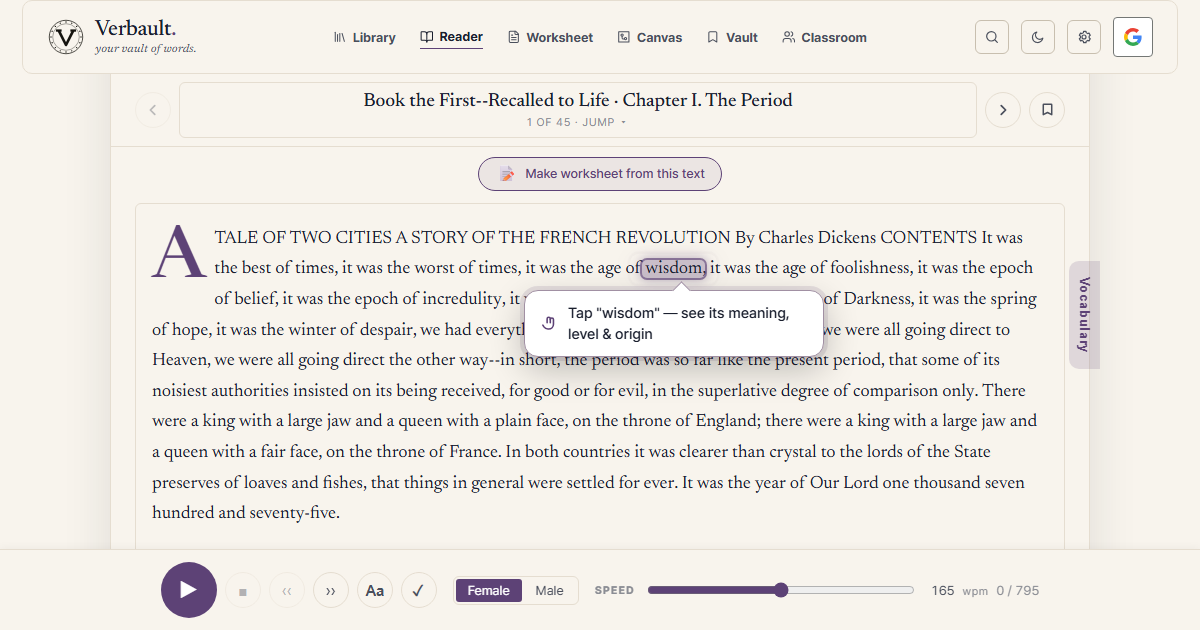
Task: Tap the highlighted word wisdom
Action: [674, 268]
